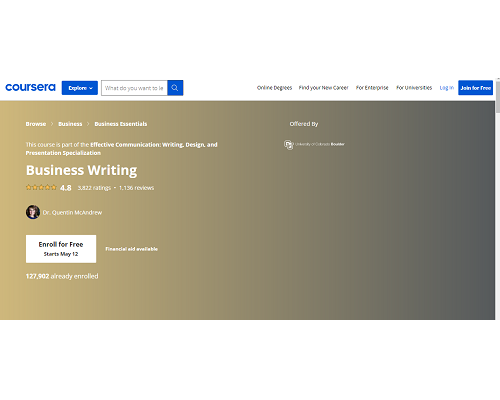Click the magnifying glass search button

pos(175,88)
